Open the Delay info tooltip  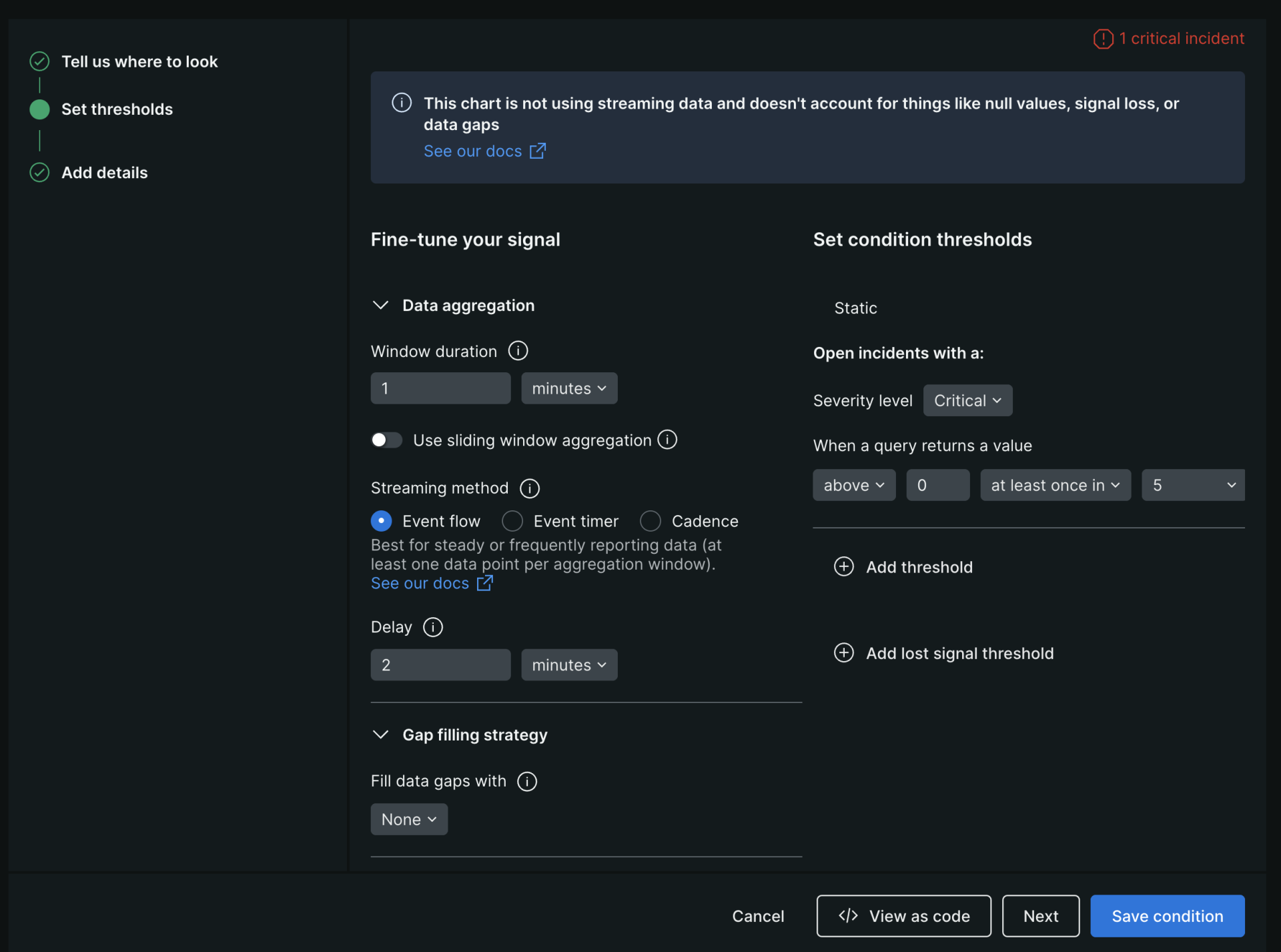433,627
